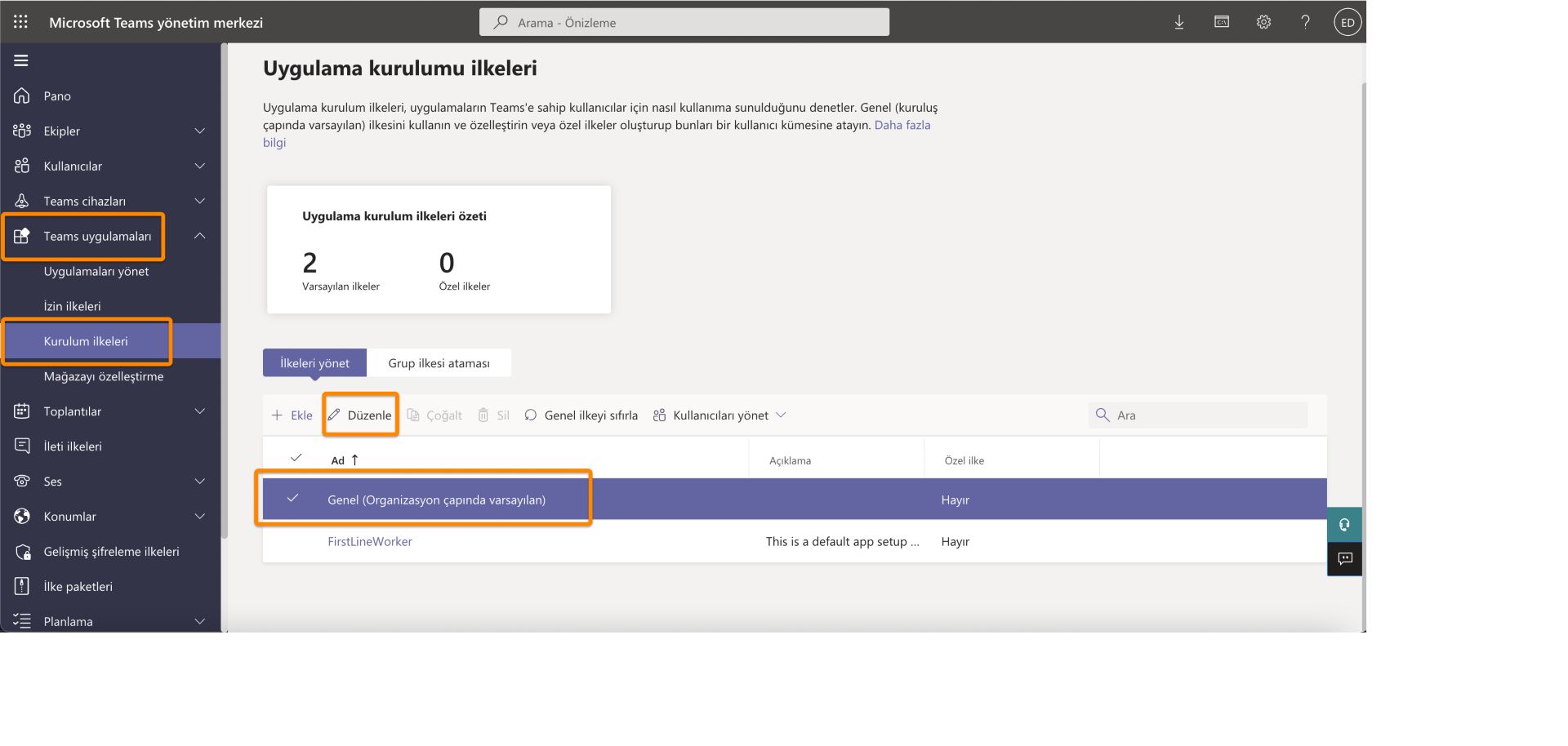Click the Planlama checklist icon

coord(22,621)
